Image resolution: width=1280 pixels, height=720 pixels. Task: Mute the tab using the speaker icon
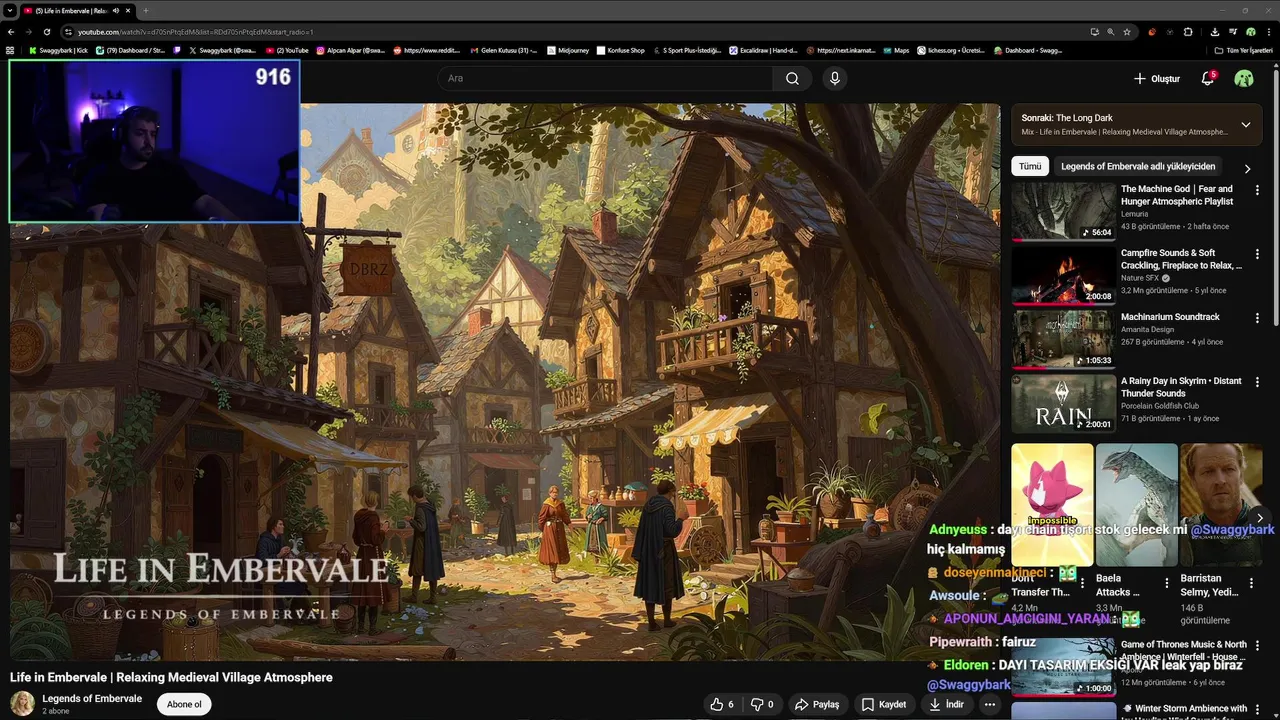[x=115, y=11]
